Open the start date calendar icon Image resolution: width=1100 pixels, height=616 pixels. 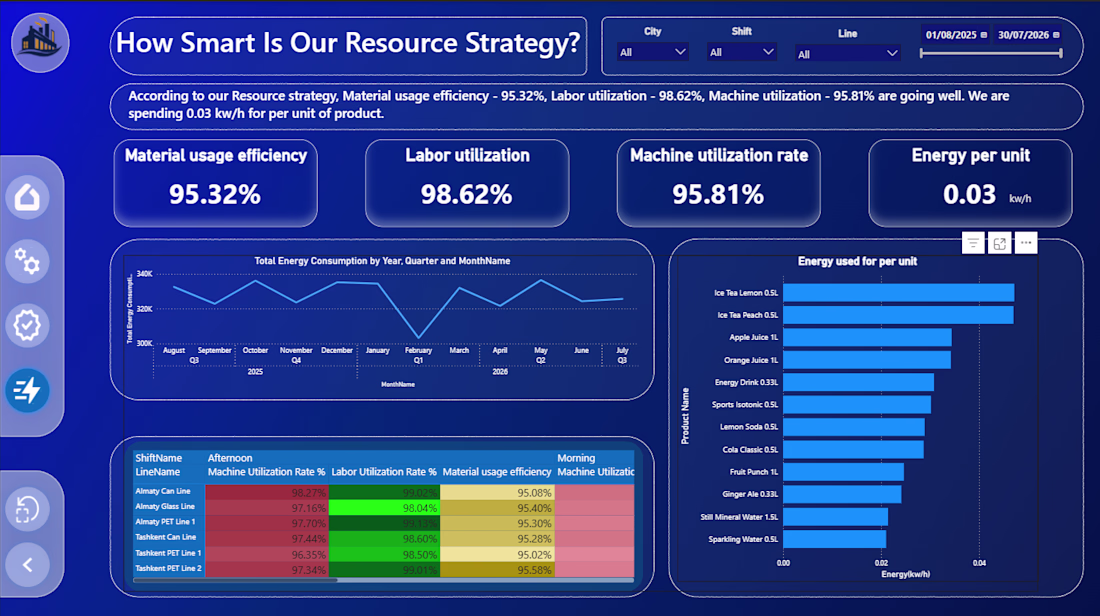click(984, 35)
